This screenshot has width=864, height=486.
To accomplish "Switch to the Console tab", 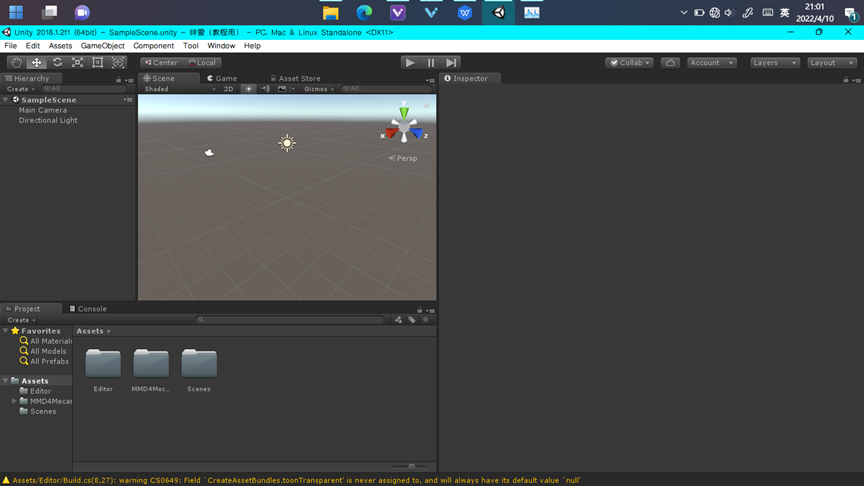I will point(88,309).
